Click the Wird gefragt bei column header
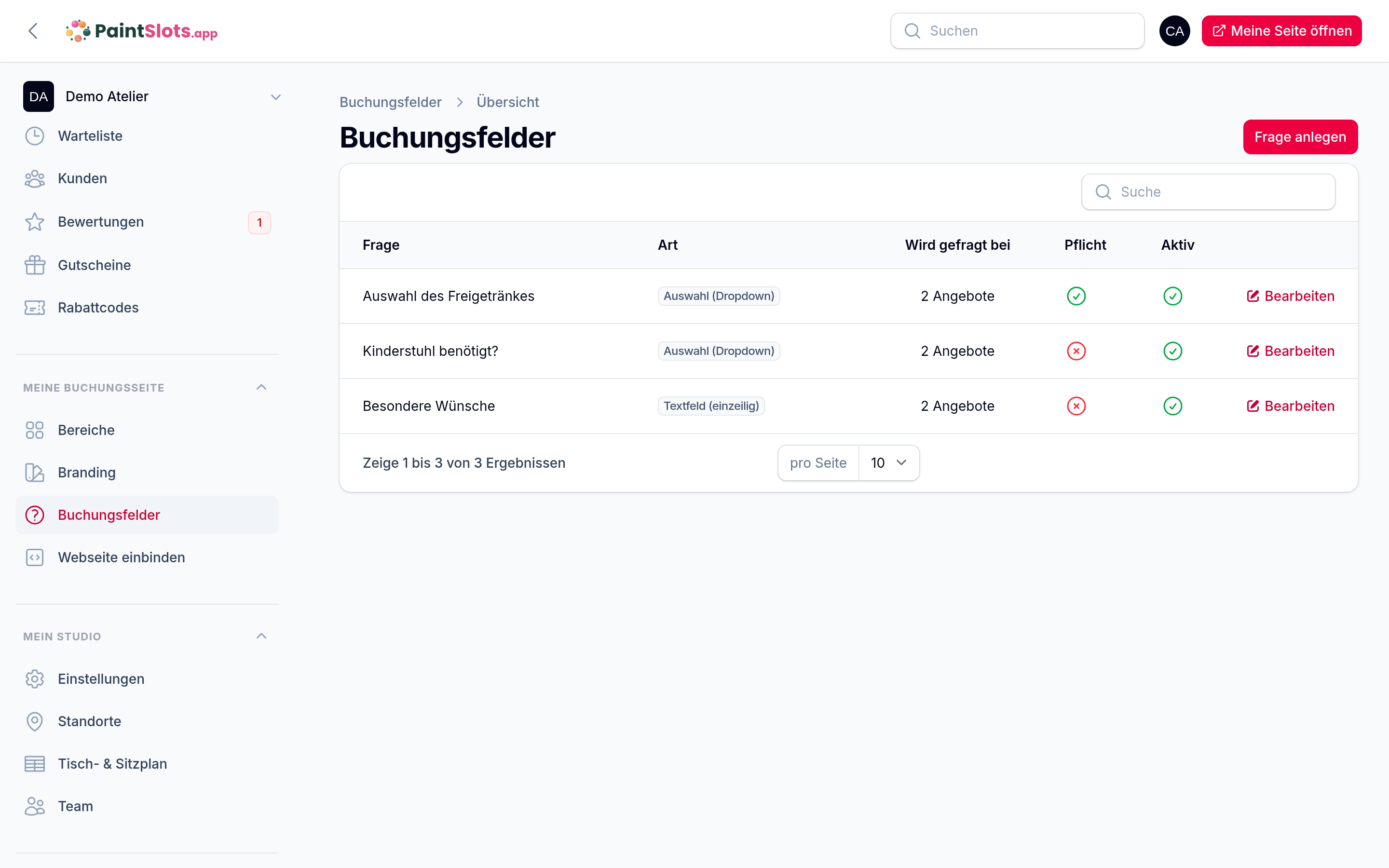This screenshot has height=868, width=1389. point(957,245)
